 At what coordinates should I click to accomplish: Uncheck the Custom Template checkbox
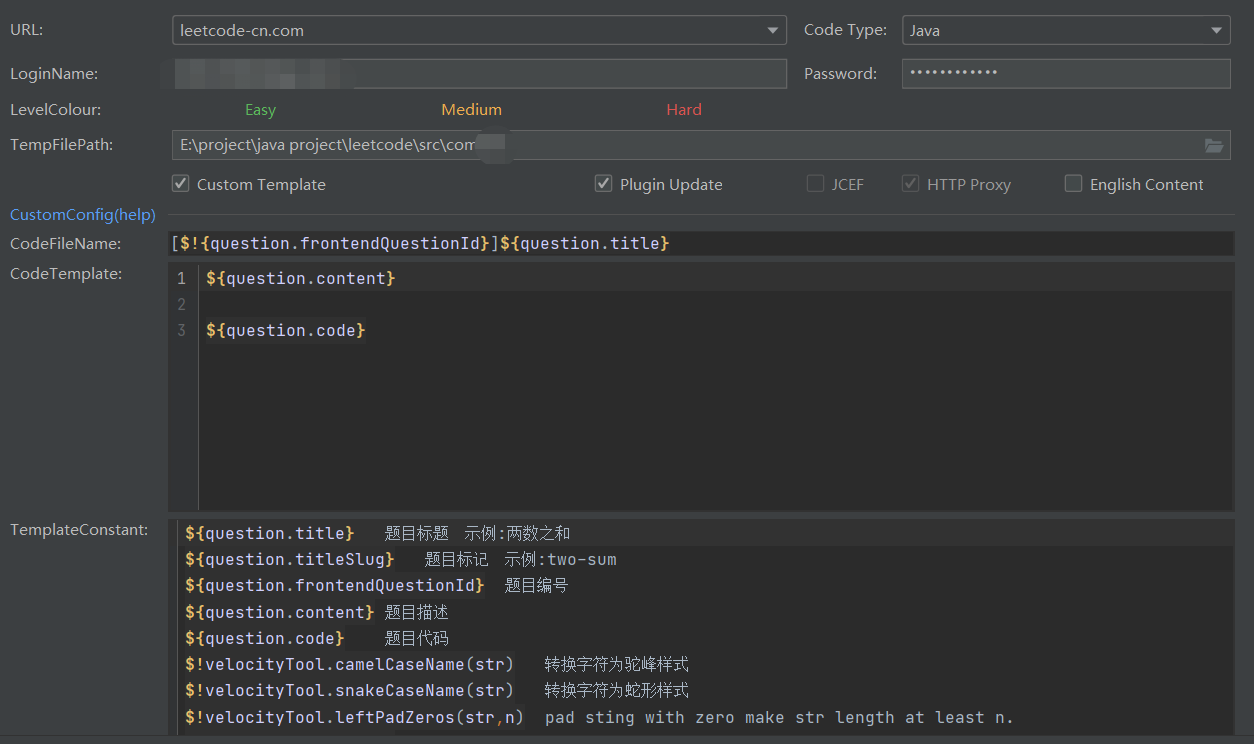tap(181, 184)
